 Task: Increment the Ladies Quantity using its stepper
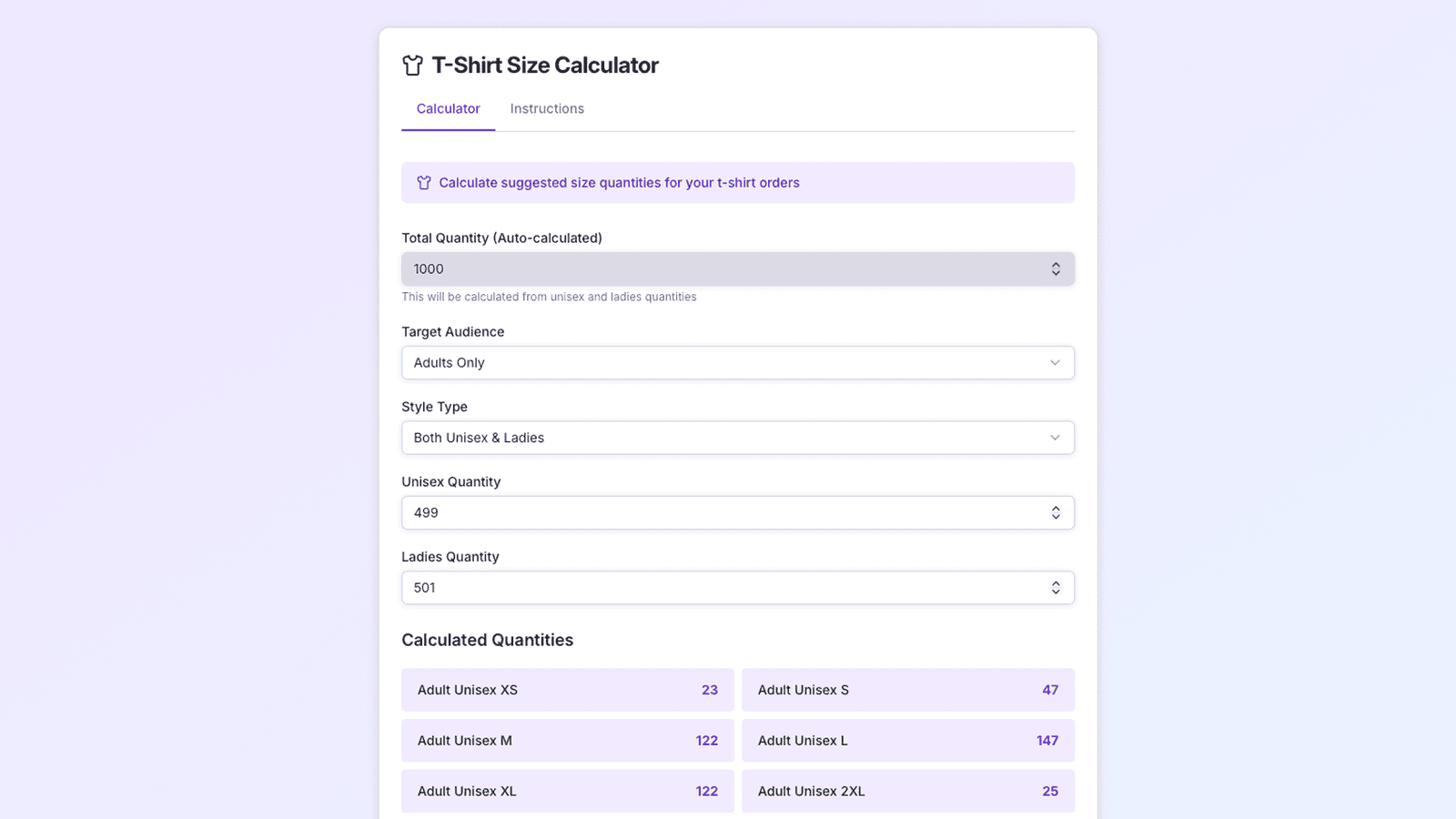[x=1056, y=583]
